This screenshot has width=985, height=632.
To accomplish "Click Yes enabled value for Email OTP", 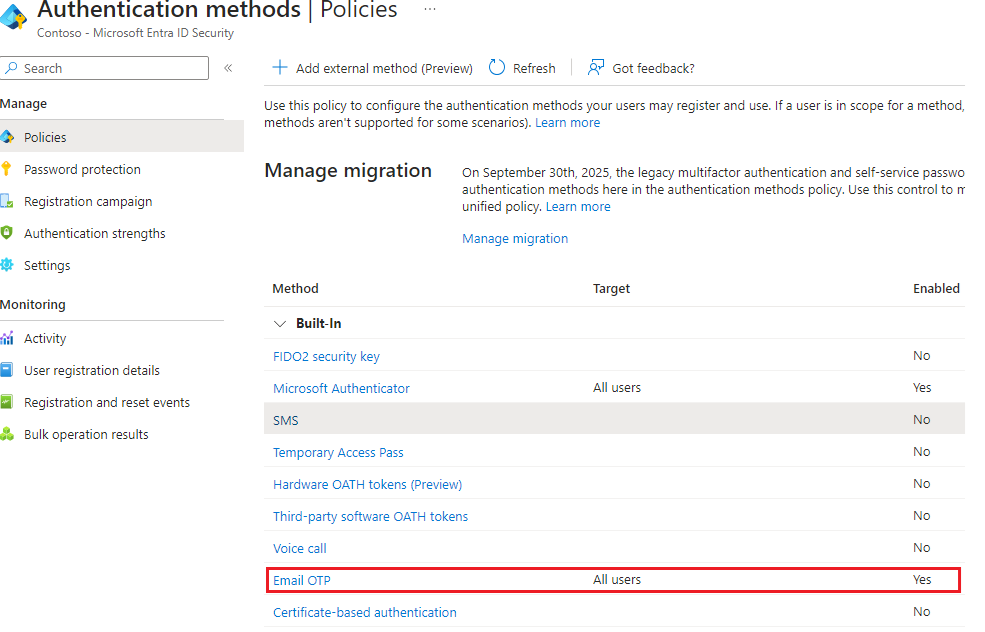I will 922,579.
